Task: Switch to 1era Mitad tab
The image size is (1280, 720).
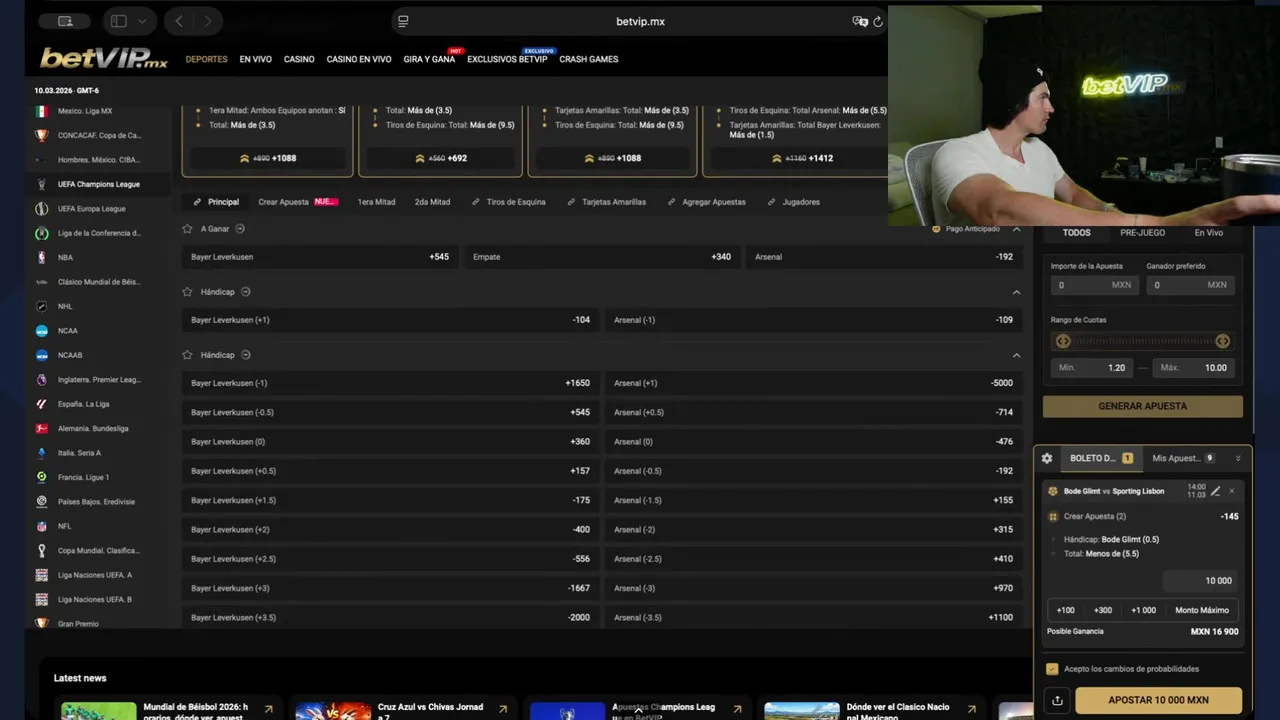Action: (376, 202)
